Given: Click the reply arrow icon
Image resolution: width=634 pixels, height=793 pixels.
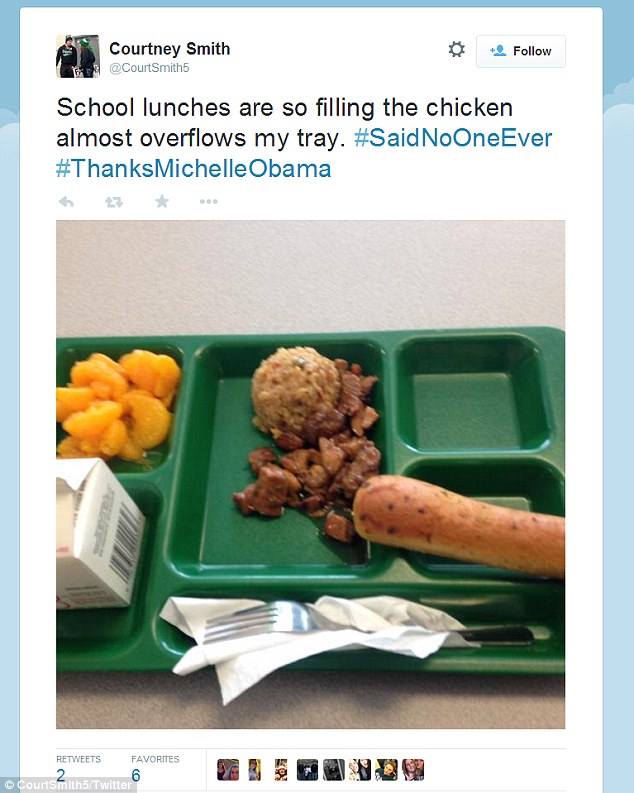Looking at the screenshot, I should 66,202.
